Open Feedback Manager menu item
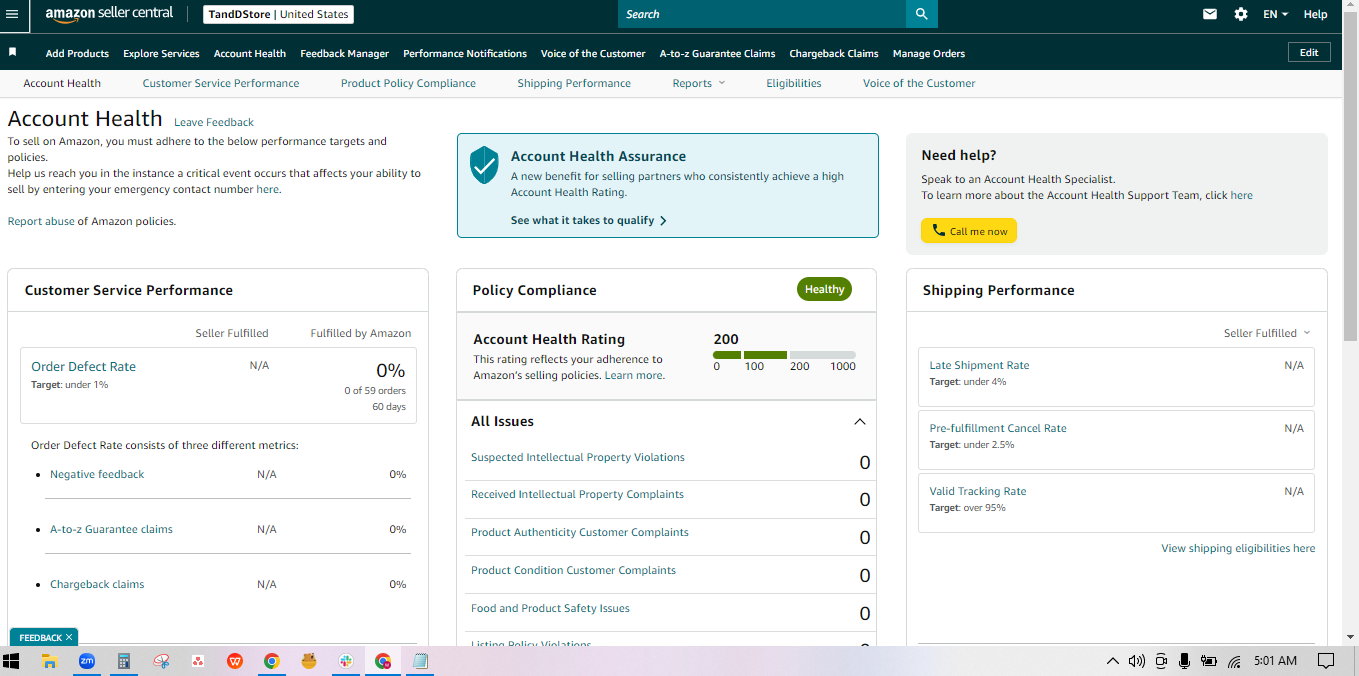1359x676 pixels. pyautogui.click(x=344, y=53)
